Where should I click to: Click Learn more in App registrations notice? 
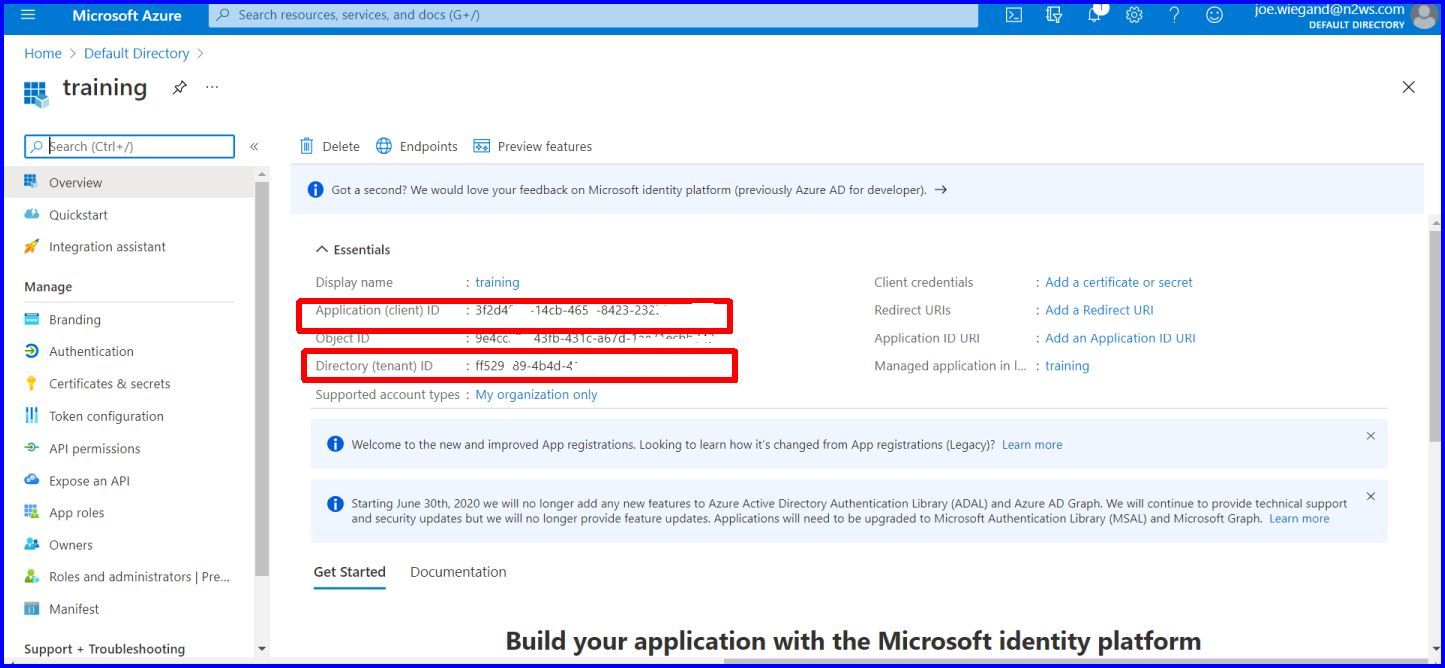click(1032, 445)
